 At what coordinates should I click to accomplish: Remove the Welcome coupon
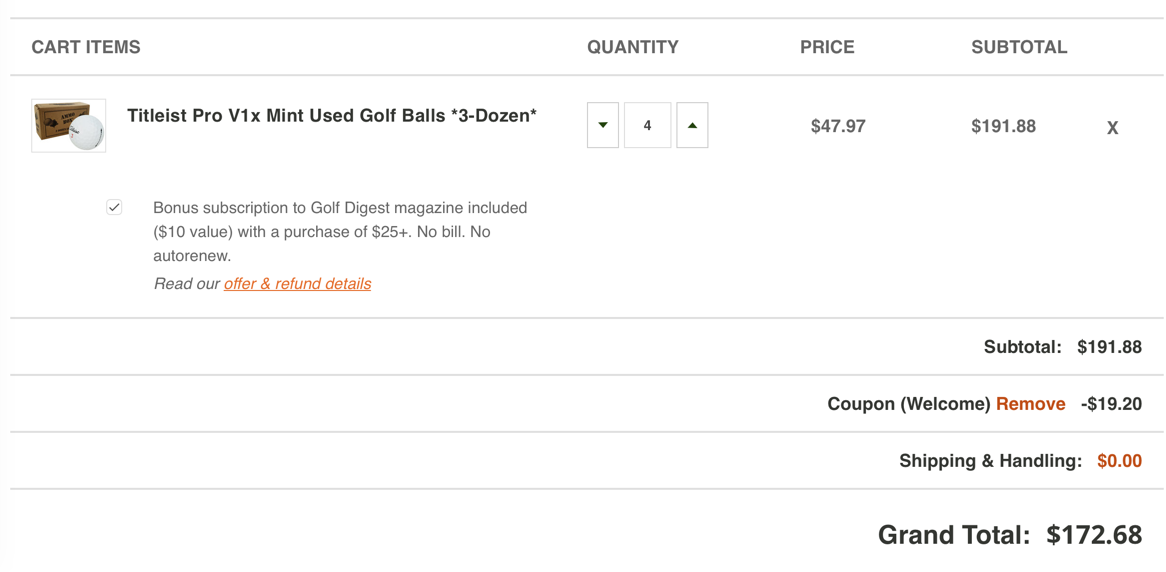point(1030,404)
